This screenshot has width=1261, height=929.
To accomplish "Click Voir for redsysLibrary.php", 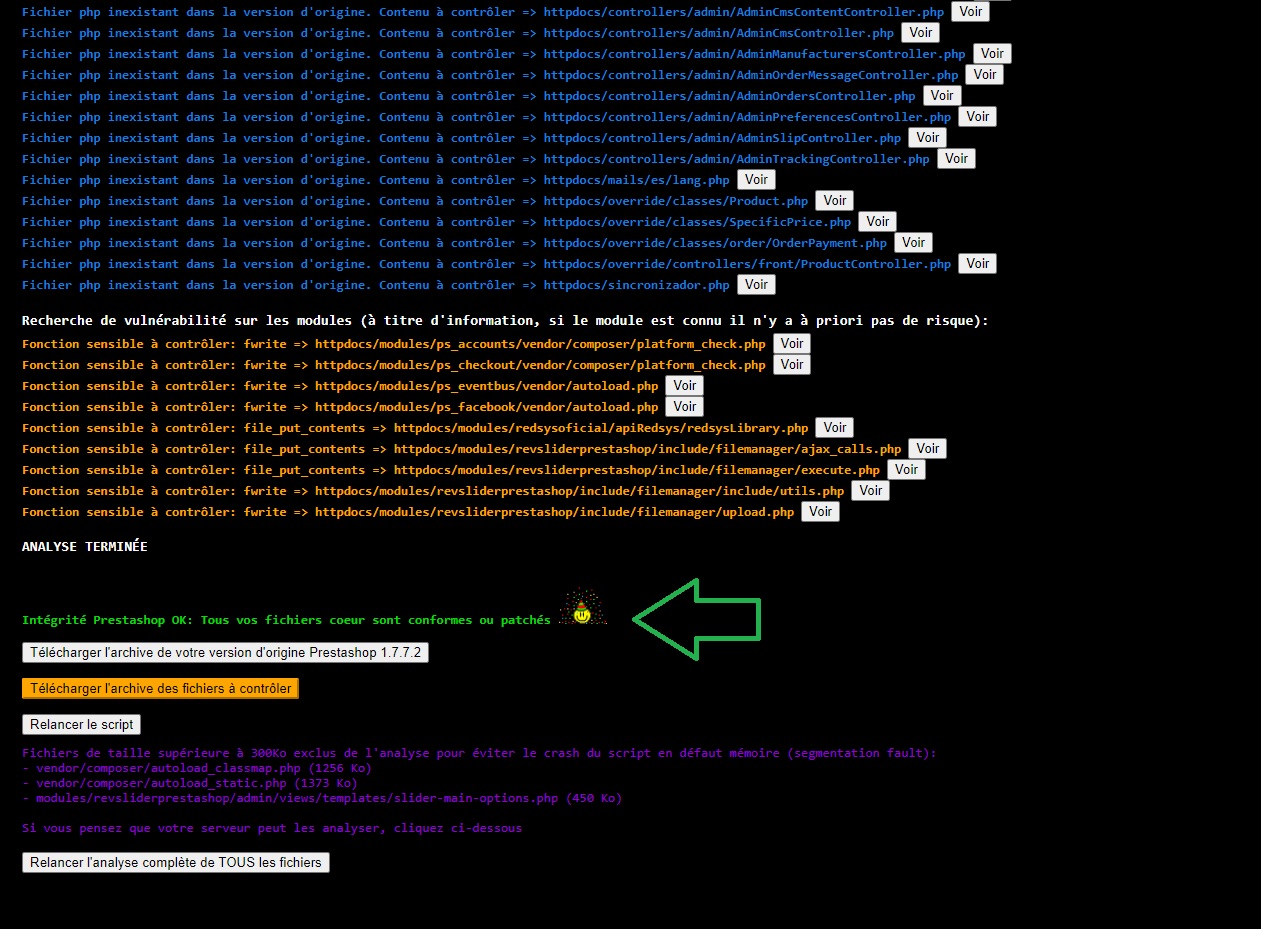I will (835, 428).
